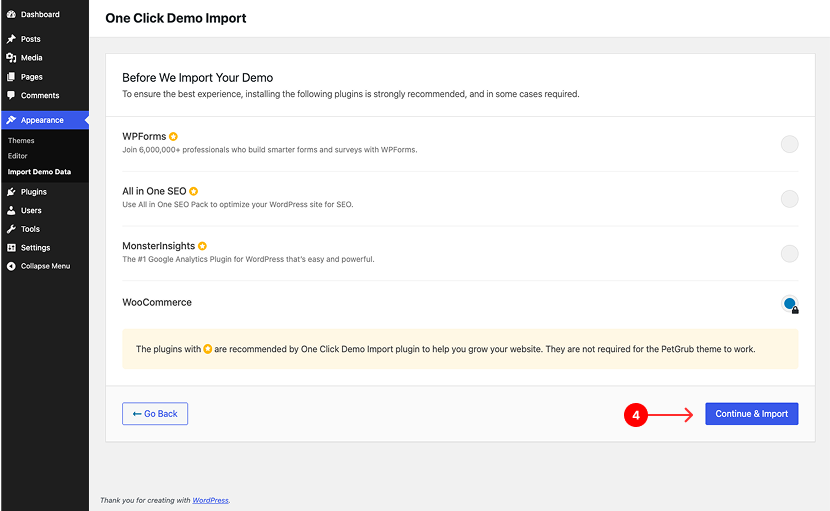Image resolution: width=830 pixels, height=511 pixels.
Task: Click the Go Back button
Action: [155, 414]
